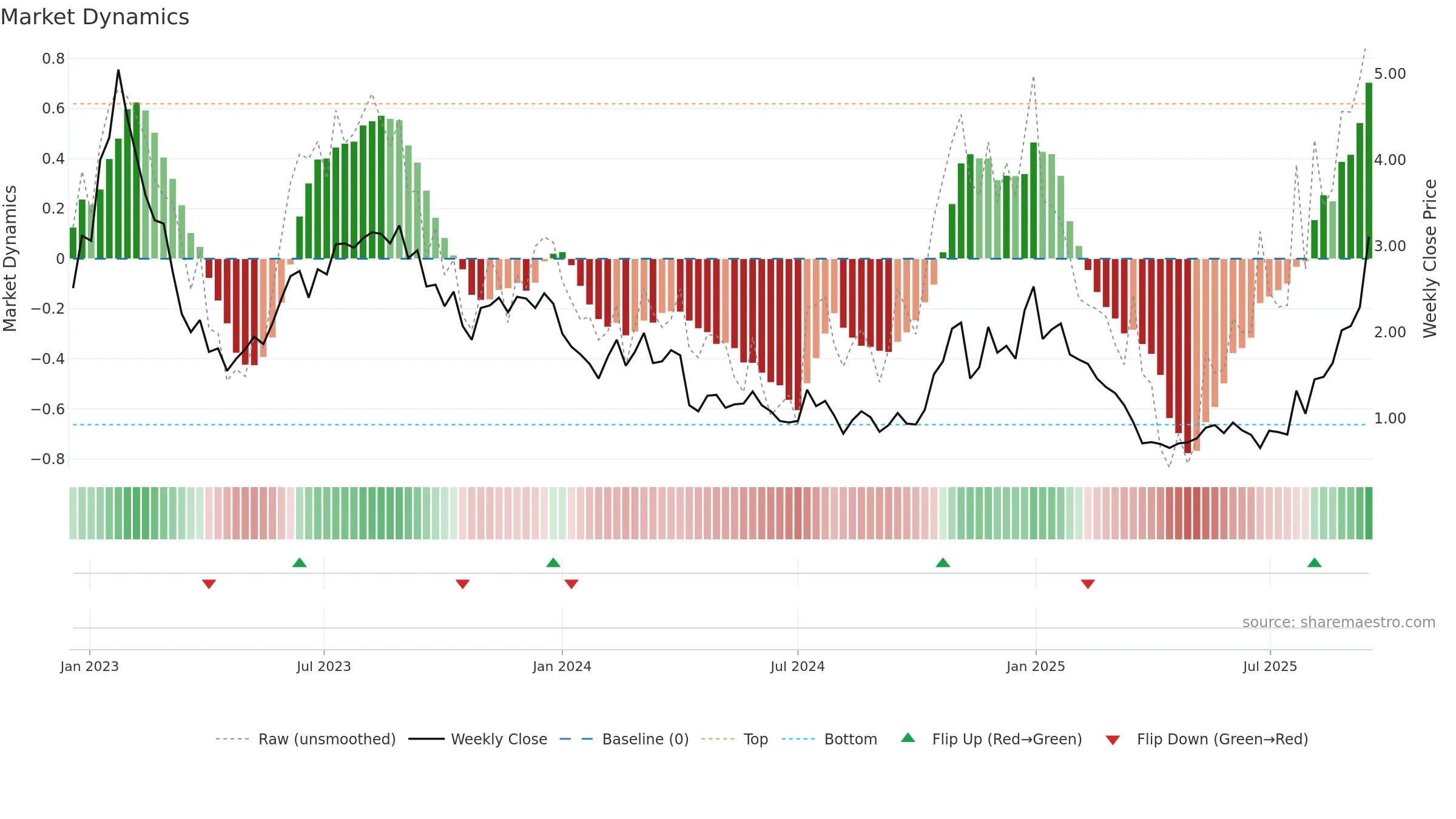Click the −0.8 left axis tick
This screenshot has width=1456, height=819.
pos(48,459)
